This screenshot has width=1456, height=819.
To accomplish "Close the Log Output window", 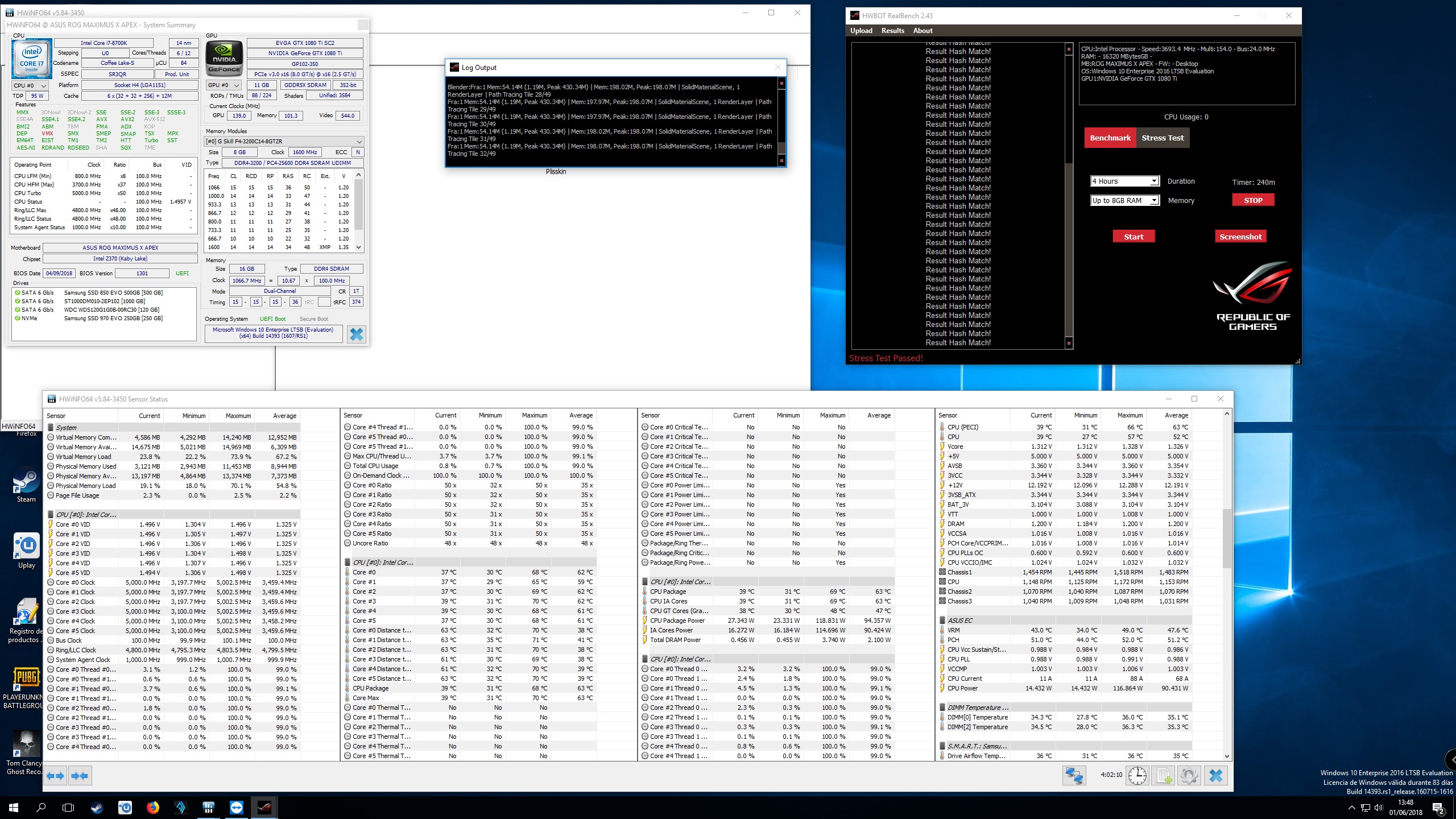I will pos(777,67).
